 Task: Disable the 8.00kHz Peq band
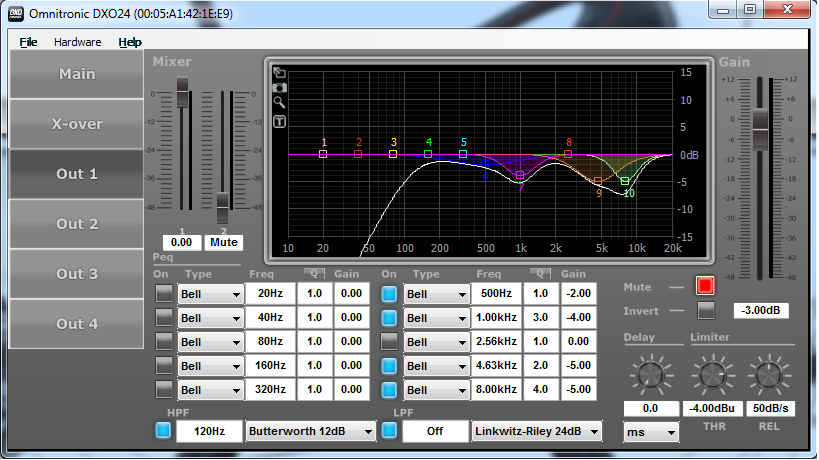point(389,390)
